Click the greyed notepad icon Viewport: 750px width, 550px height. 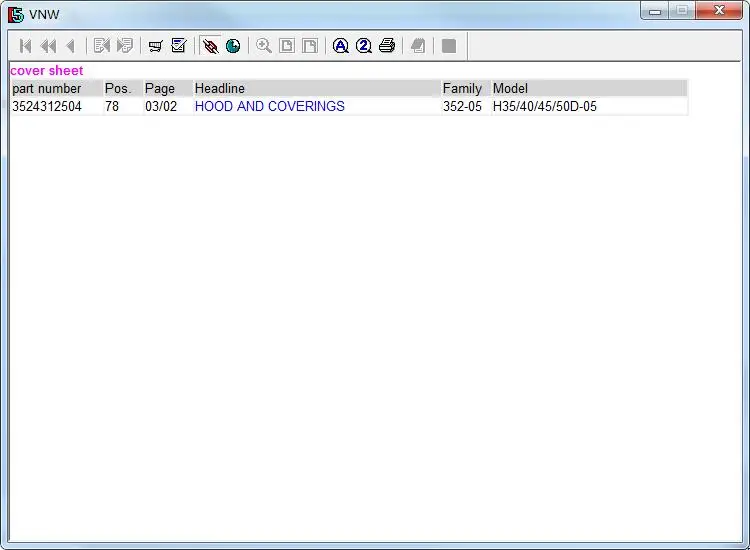tap(418, 46)
